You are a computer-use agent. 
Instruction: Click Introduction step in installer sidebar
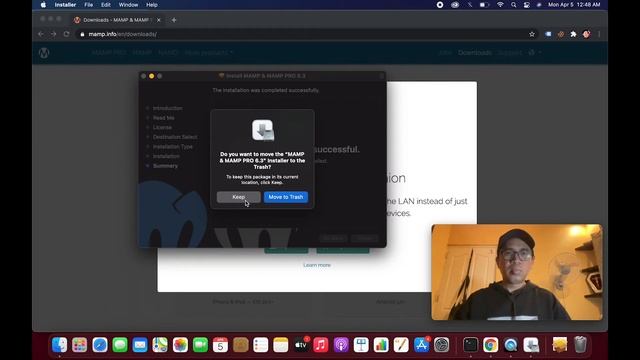point(167,108)
